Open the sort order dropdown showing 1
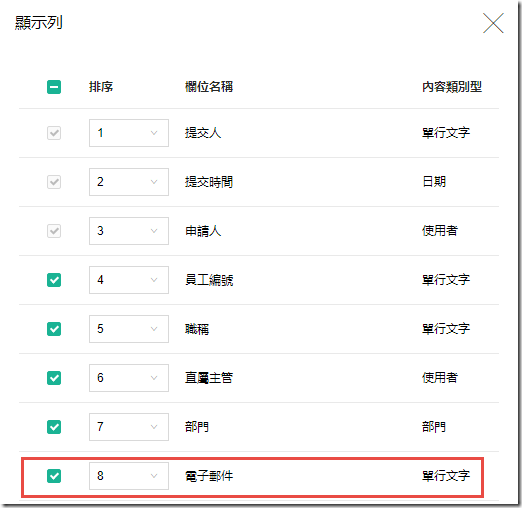The width and height of the screenshot is (522, 508). (129, 133)
